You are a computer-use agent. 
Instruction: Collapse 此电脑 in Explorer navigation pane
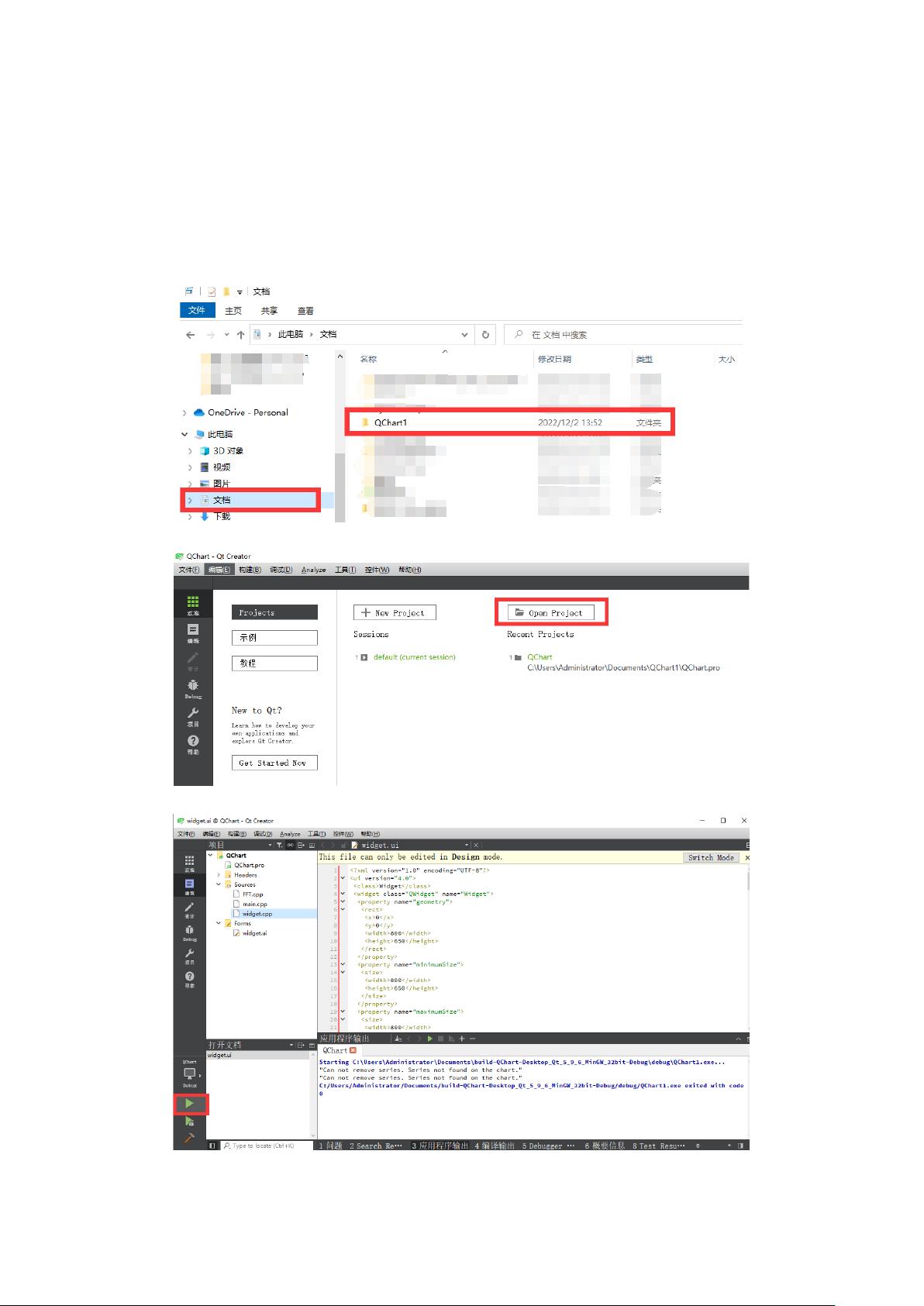(184, 435)
